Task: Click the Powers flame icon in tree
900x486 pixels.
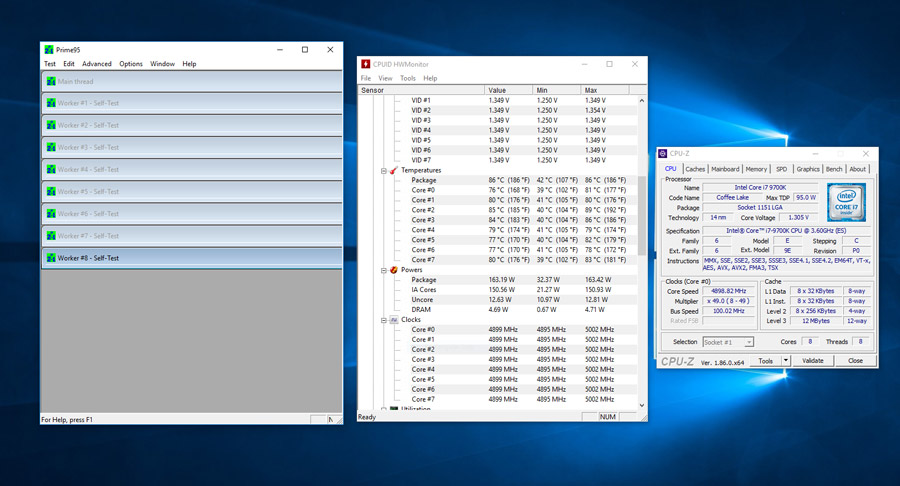Action: point(394,270)
